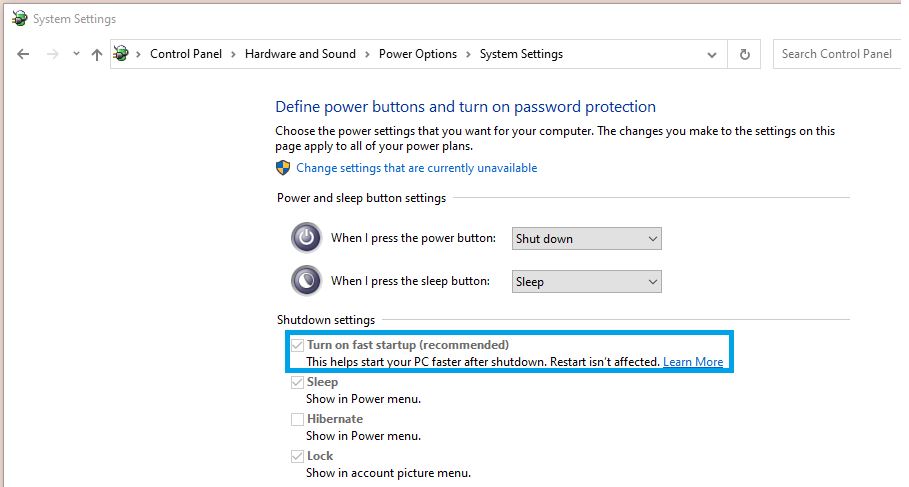This screenshot has height=487, width=909.
Task: Toggle Turn on fast startup checkbox
Action: 297,346
